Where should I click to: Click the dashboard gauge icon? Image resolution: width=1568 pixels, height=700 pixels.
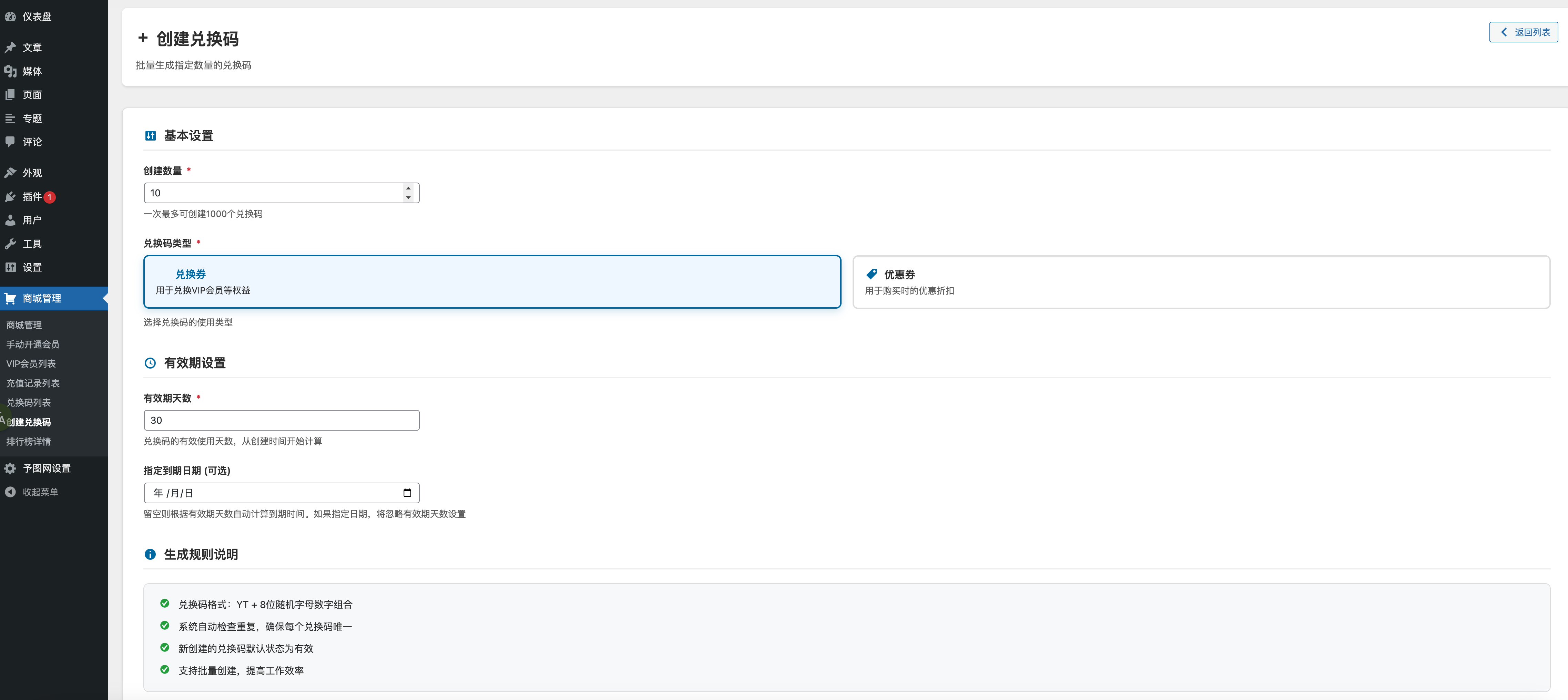[x=10, y=17]
